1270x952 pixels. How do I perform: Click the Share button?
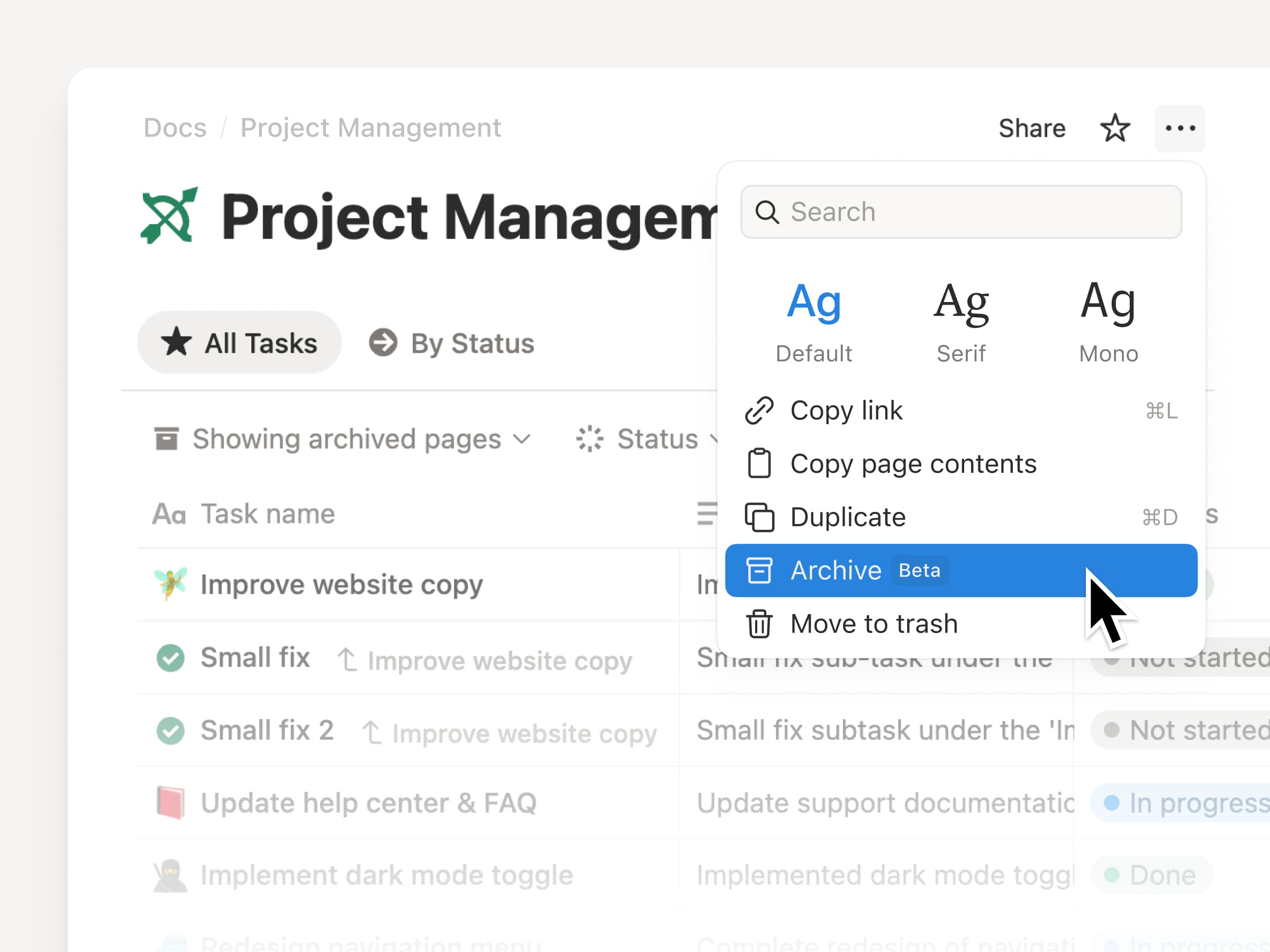pyautogui.click(x=1032, y=128)
